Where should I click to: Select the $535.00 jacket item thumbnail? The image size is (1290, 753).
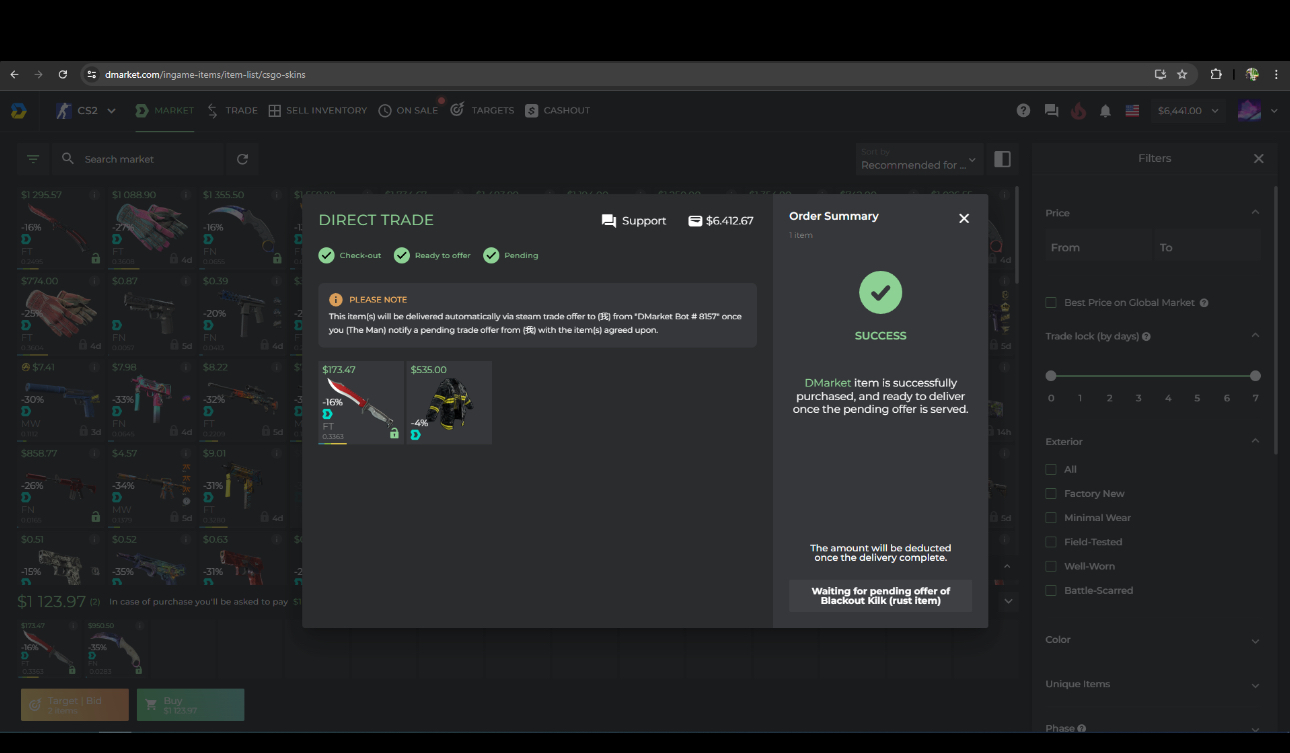449,402
